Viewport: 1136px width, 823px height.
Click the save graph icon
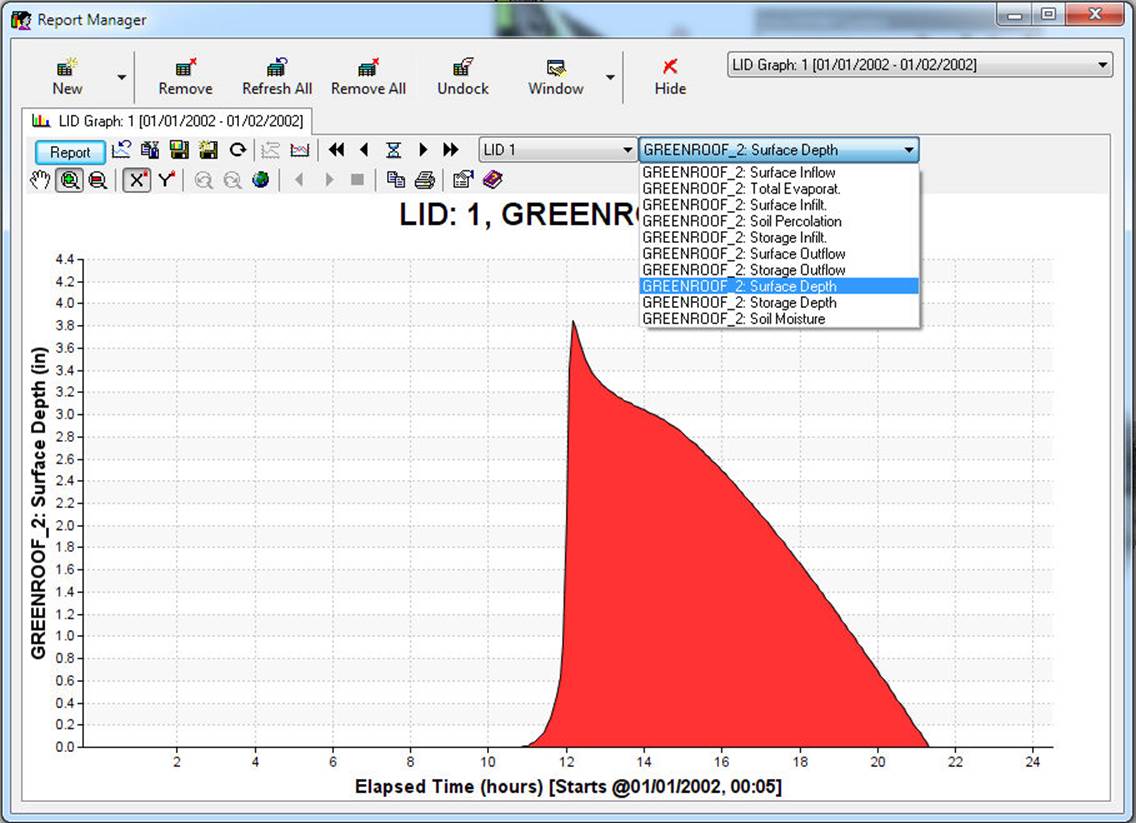tap(178, 149)
